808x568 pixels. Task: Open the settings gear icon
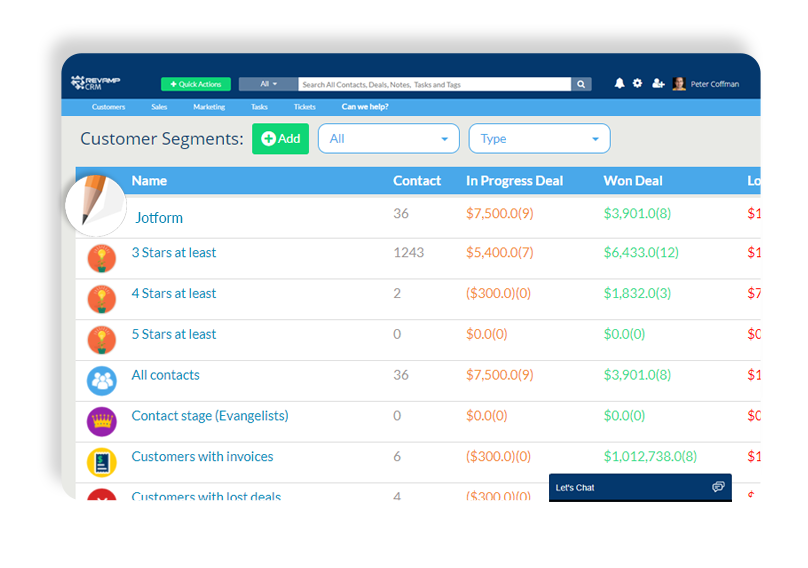tap(637, 83)
